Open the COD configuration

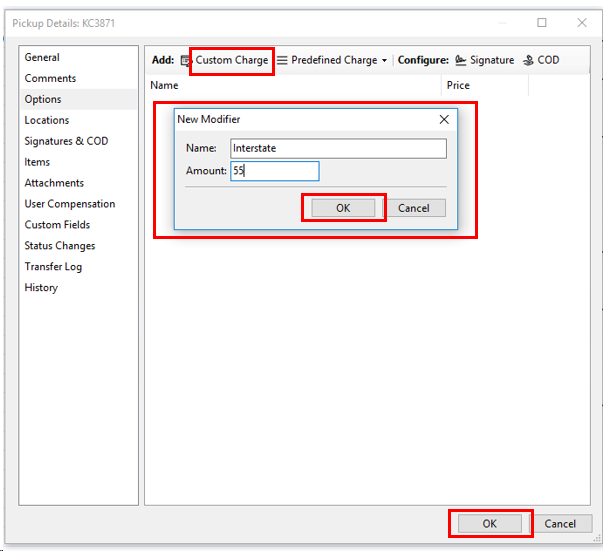tap(541, 60)
